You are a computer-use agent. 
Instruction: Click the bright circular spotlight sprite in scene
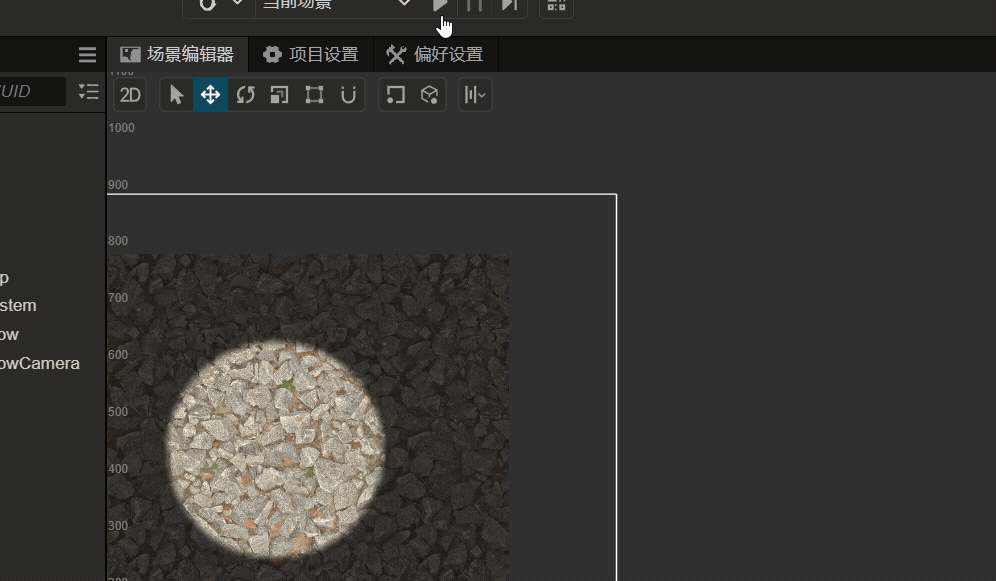tap(275, 448)
